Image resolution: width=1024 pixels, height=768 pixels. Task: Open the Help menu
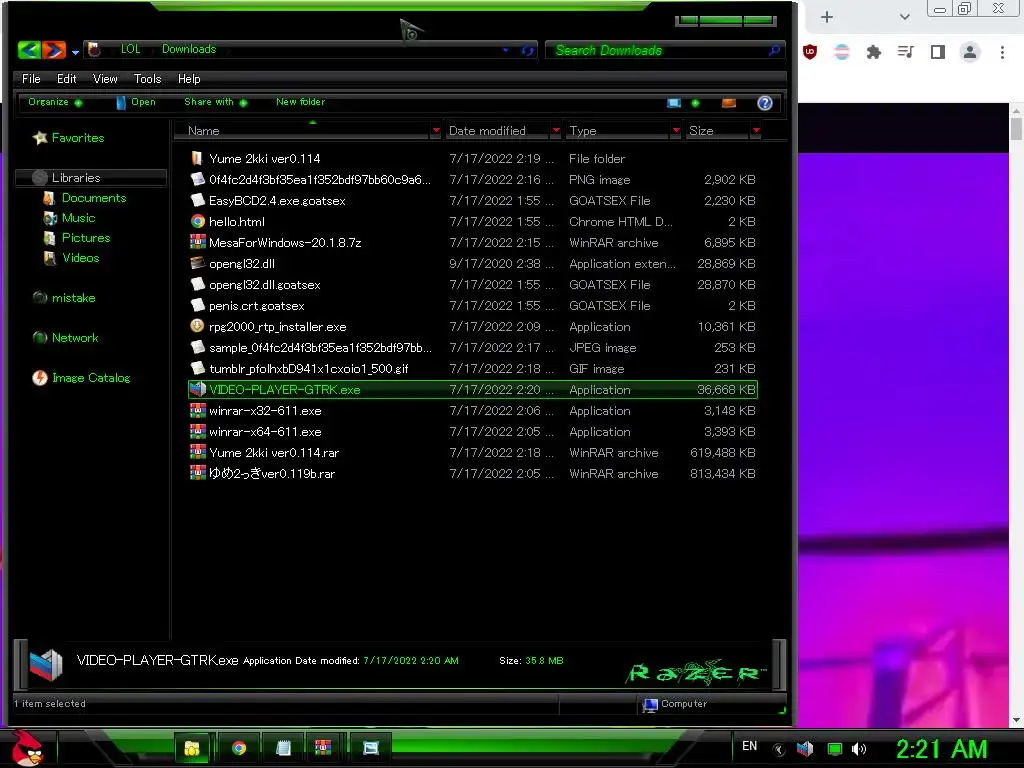pyautogui.click(x=189, y=78)
